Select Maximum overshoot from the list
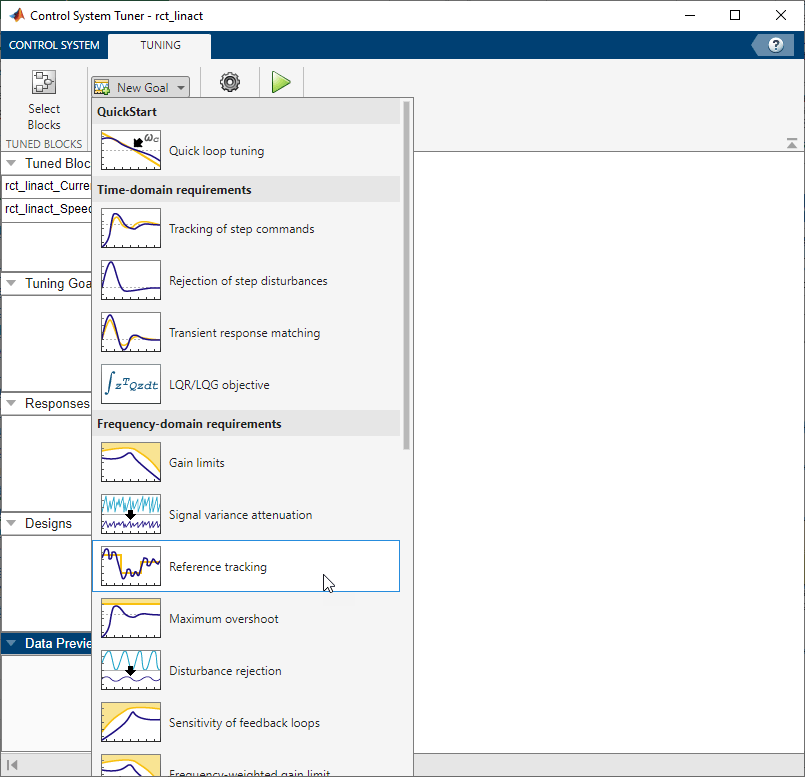The height and width of the screenshot is (777, 805). tap(223, 619)
